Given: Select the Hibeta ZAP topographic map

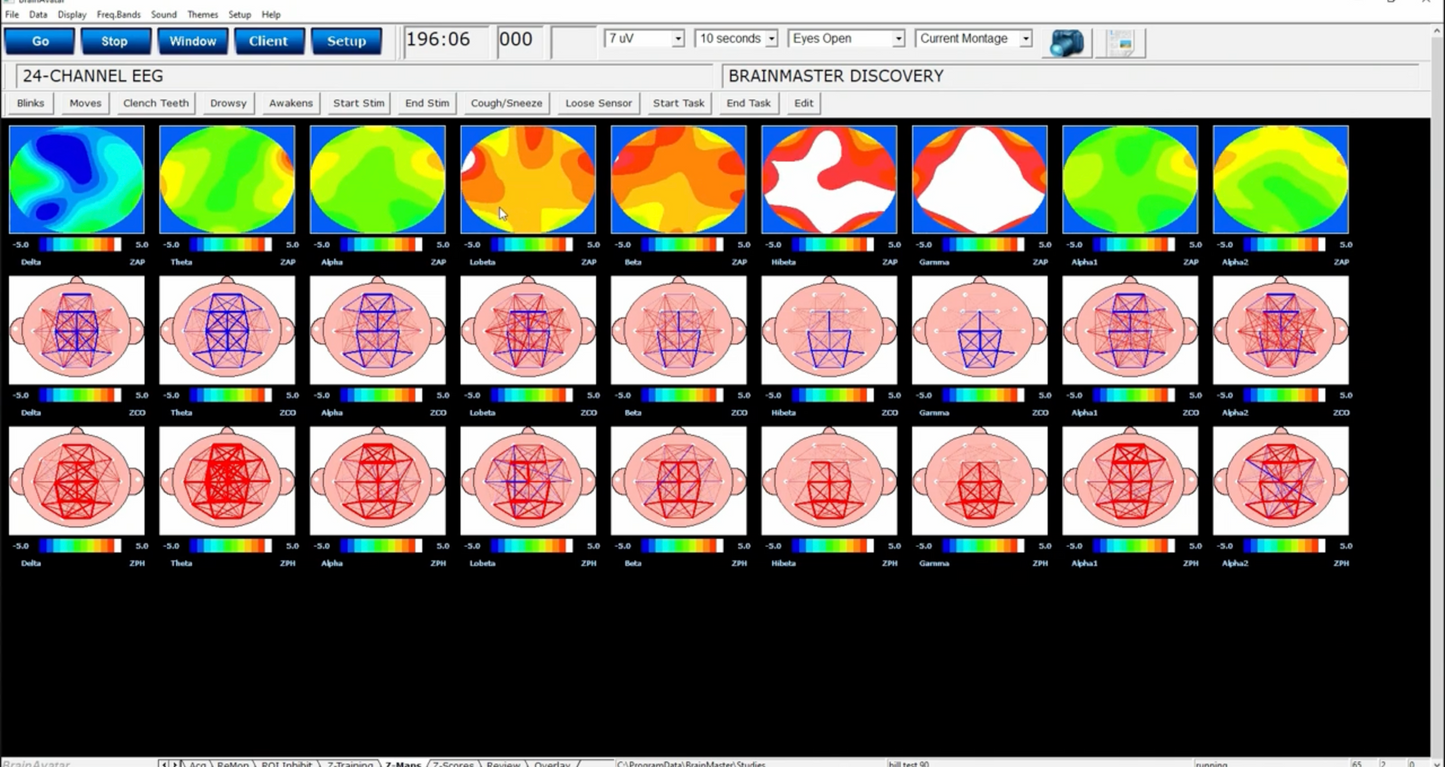Looking at the screenshot, I should (829, 180).
